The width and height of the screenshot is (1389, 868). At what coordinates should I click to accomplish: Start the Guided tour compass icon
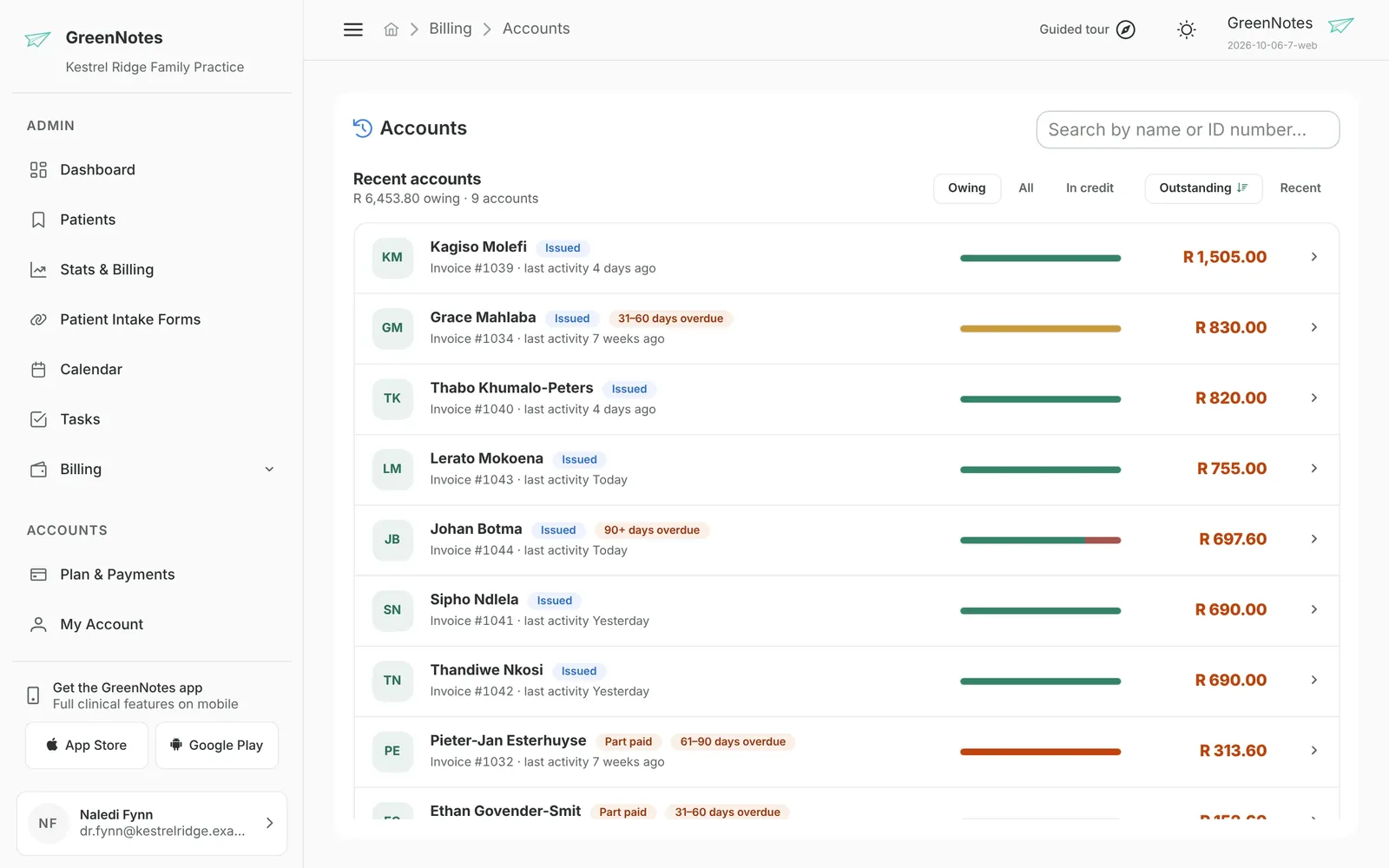pyautogui.click(x=1125, y=30)
